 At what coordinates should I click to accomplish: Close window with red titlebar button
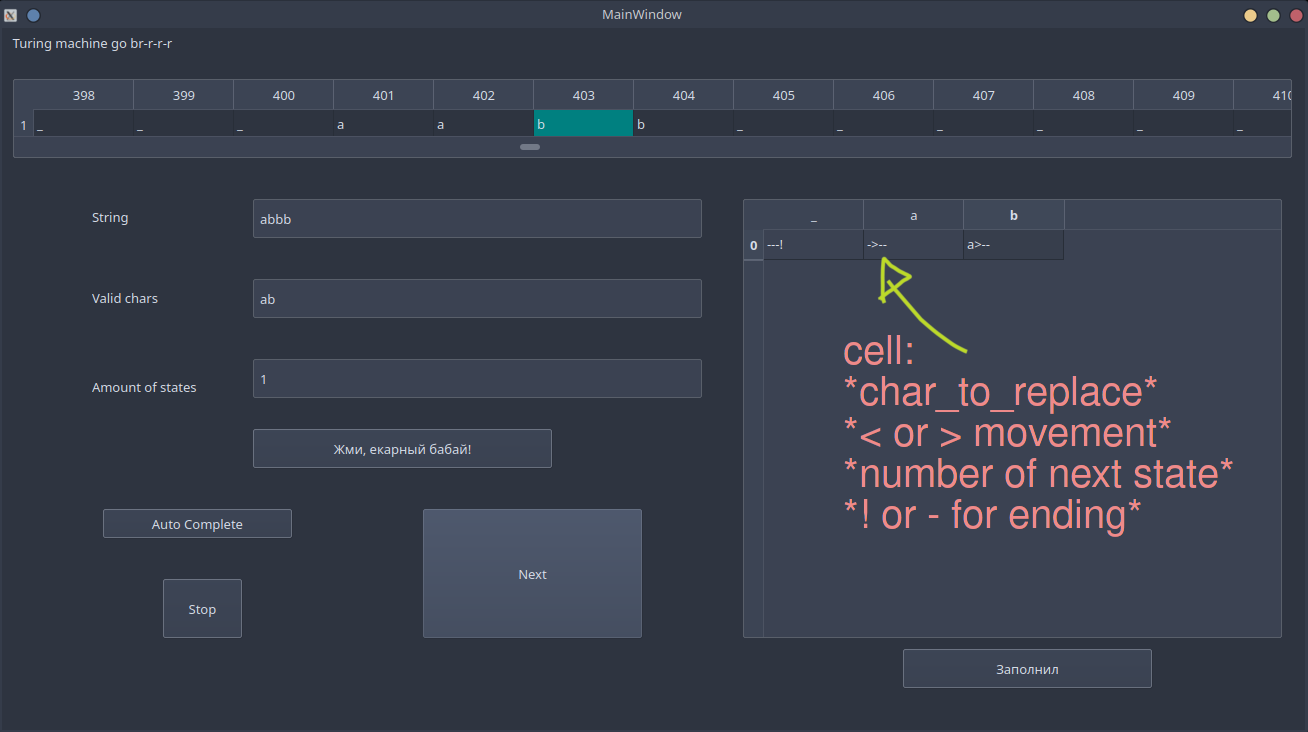1295,15
